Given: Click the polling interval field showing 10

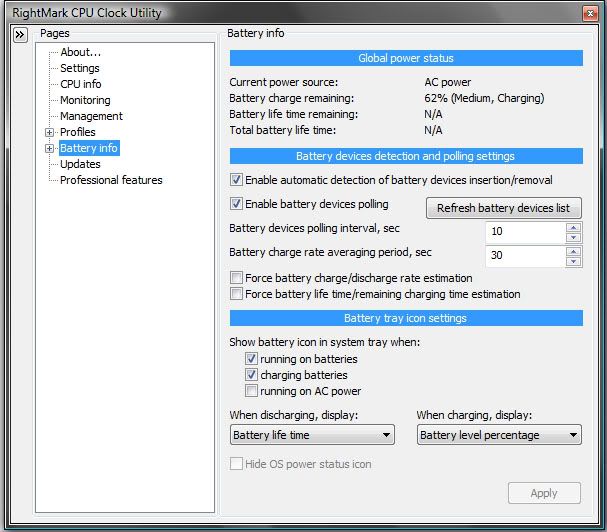Looking at the screenshot, I should pos(525,232).
